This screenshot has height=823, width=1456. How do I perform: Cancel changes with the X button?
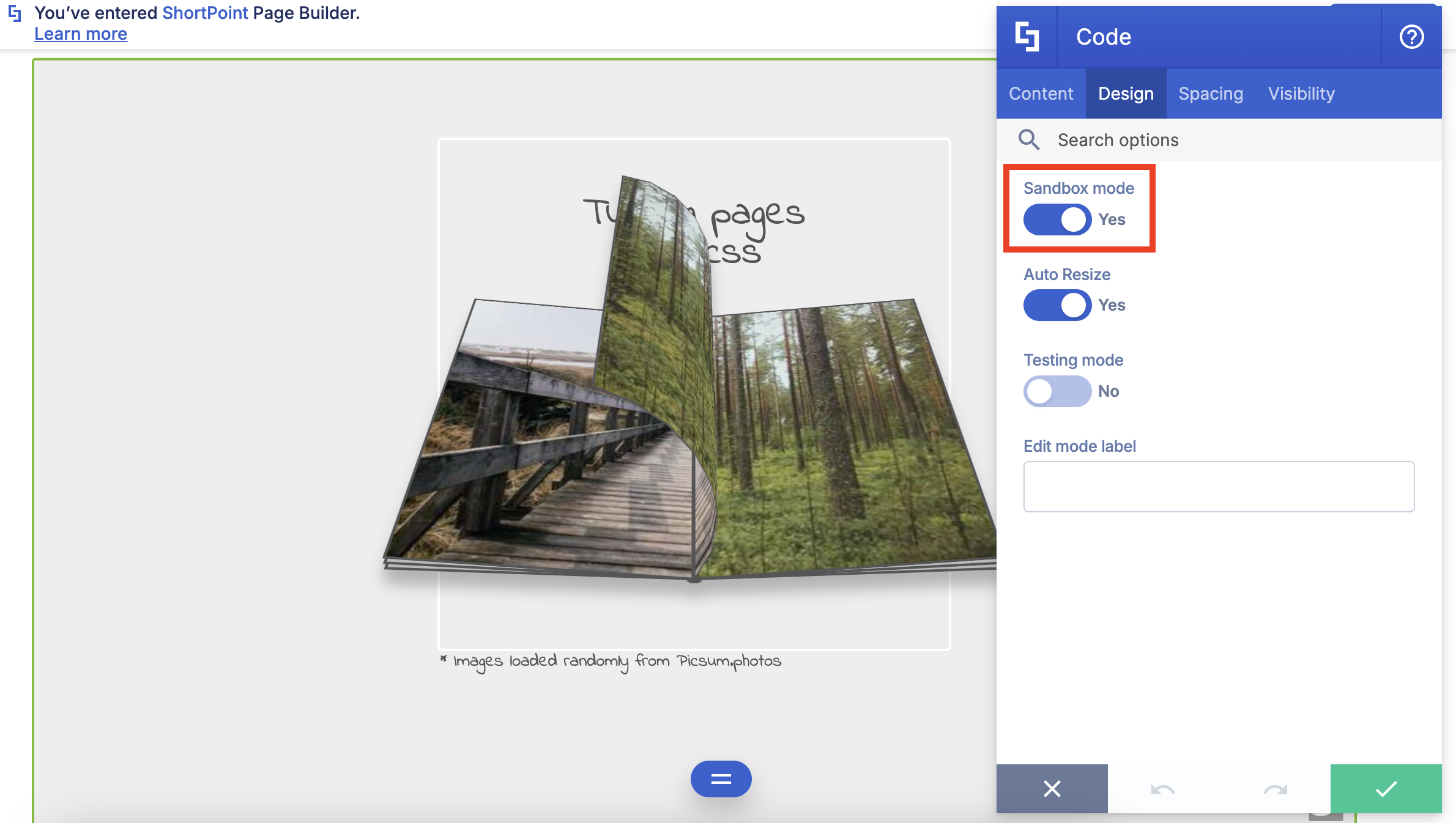coord(1052,788)
